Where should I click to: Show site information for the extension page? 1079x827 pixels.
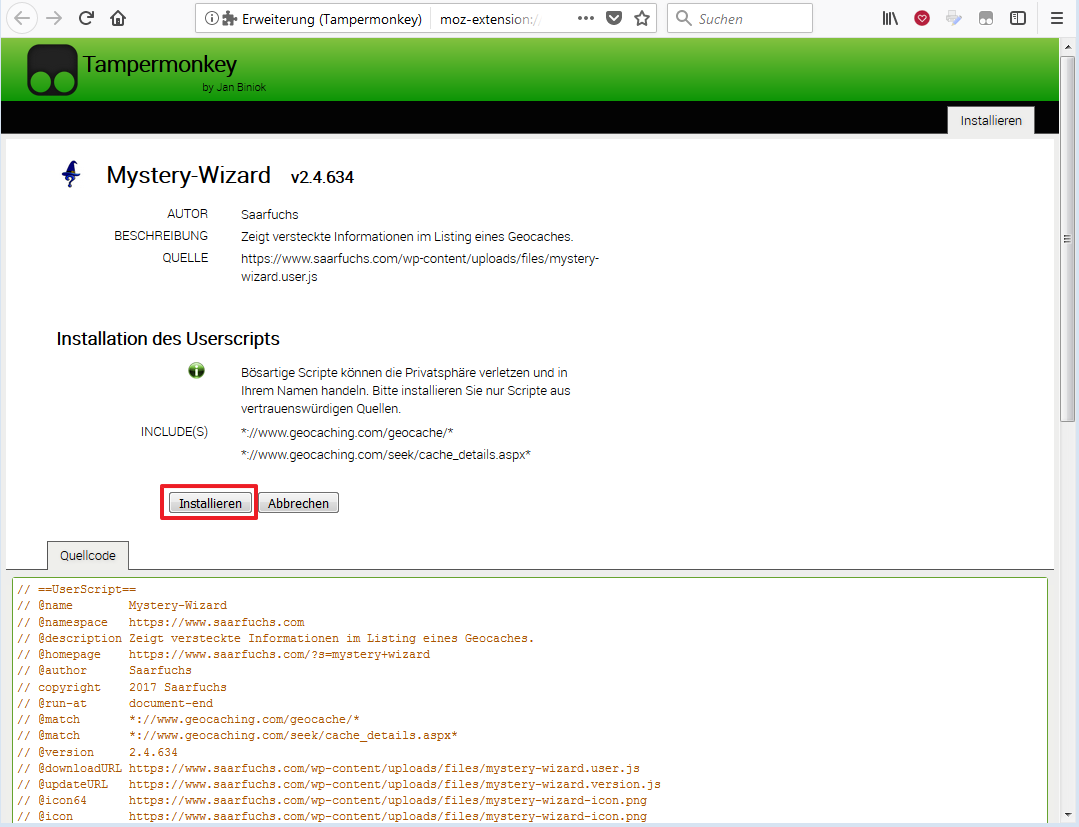[x=211, y=19]
